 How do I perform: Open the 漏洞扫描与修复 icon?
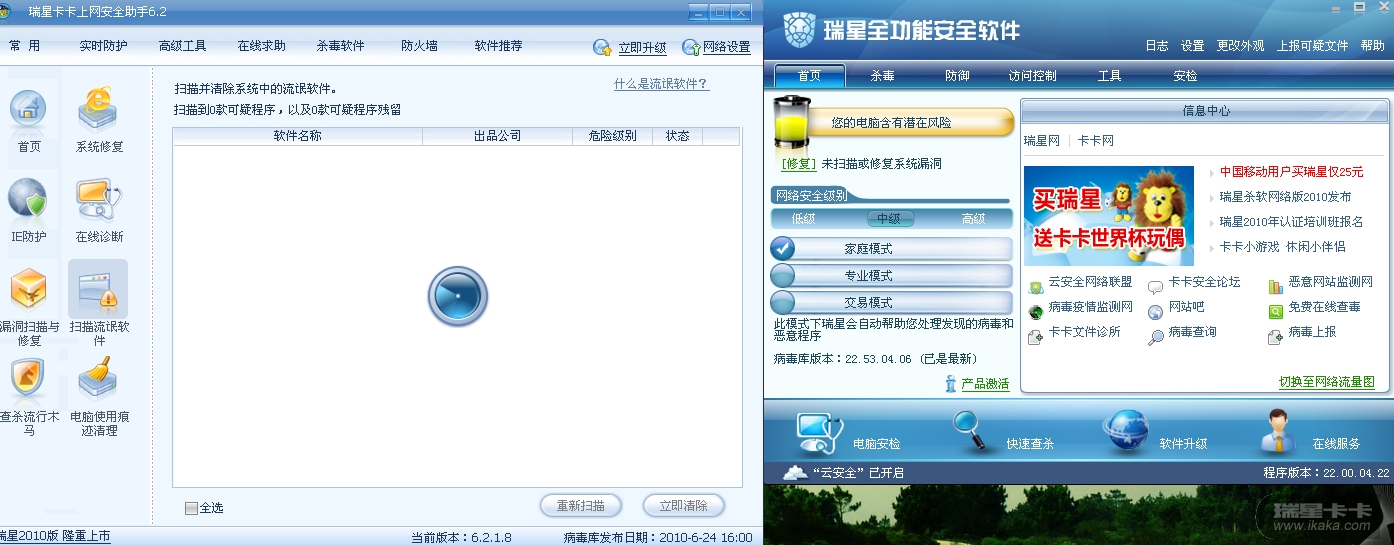click(28, 290)
